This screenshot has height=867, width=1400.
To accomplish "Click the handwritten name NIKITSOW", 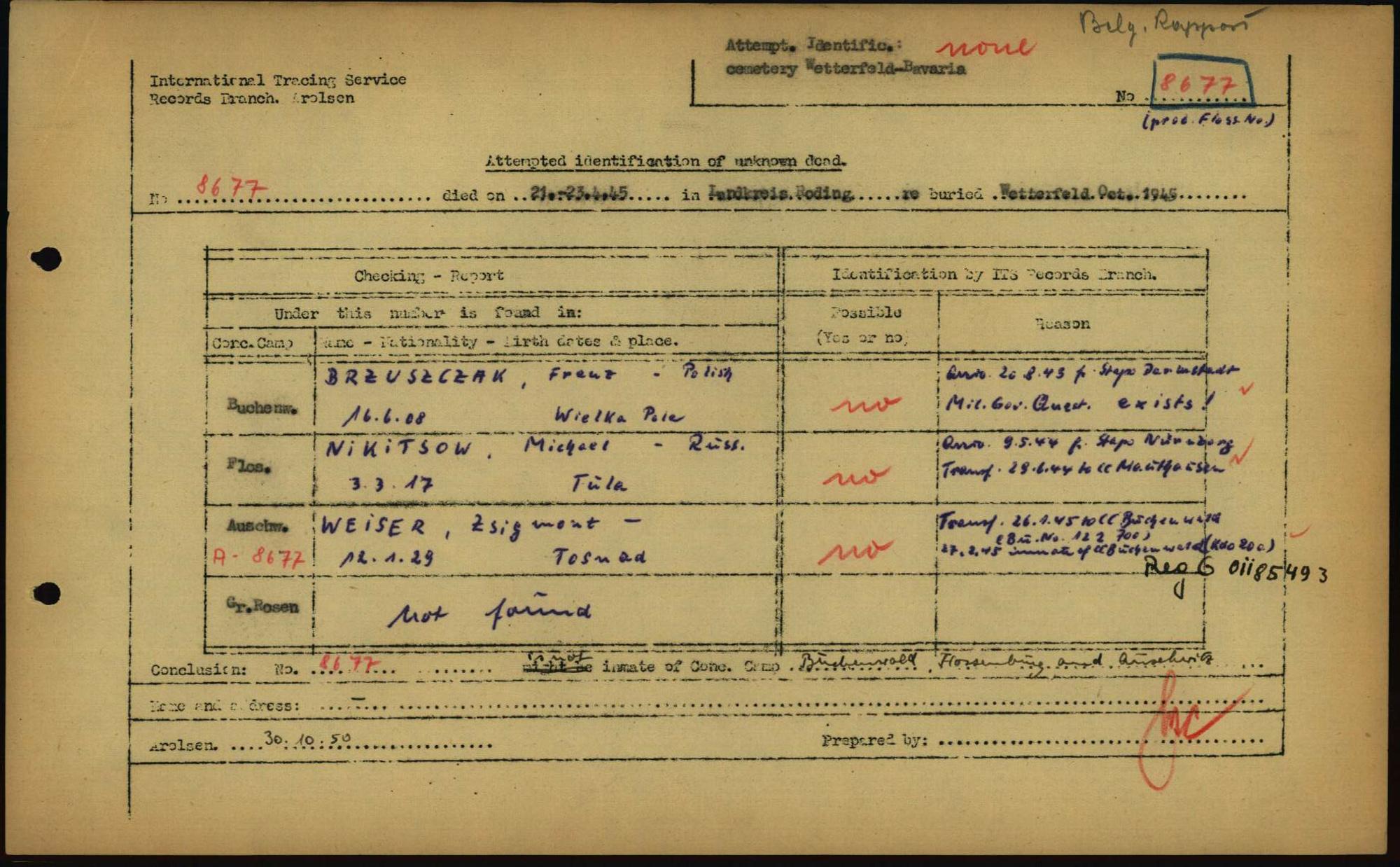I will pos(398,449).
